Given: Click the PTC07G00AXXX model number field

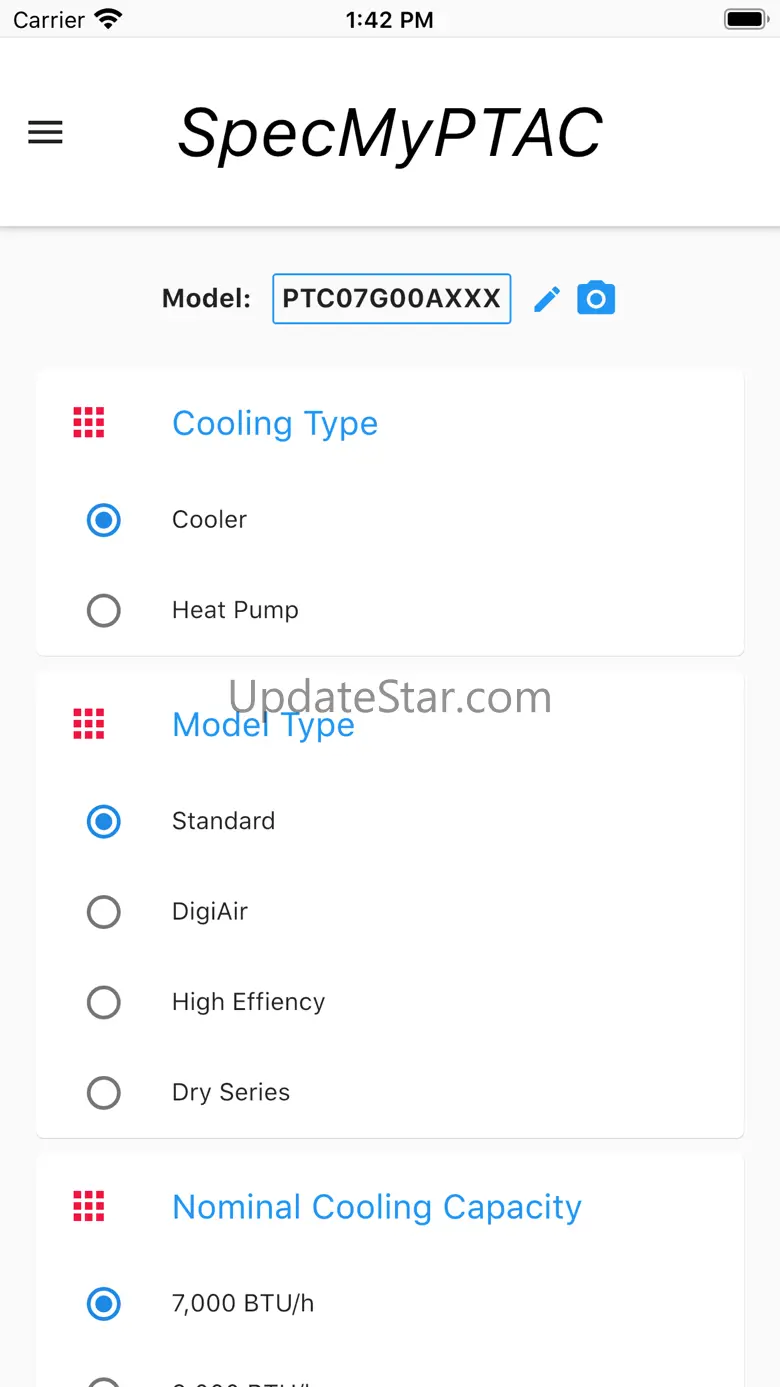Looking at the screenshot, I should pyautogui.click(x=392, y=298).
